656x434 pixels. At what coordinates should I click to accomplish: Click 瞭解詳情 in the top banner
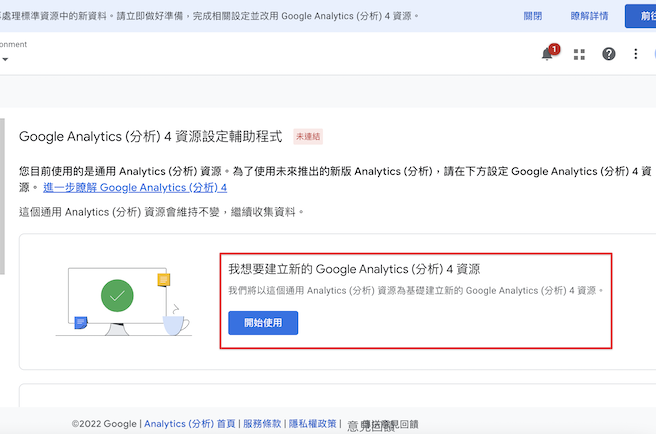(589, 16)
